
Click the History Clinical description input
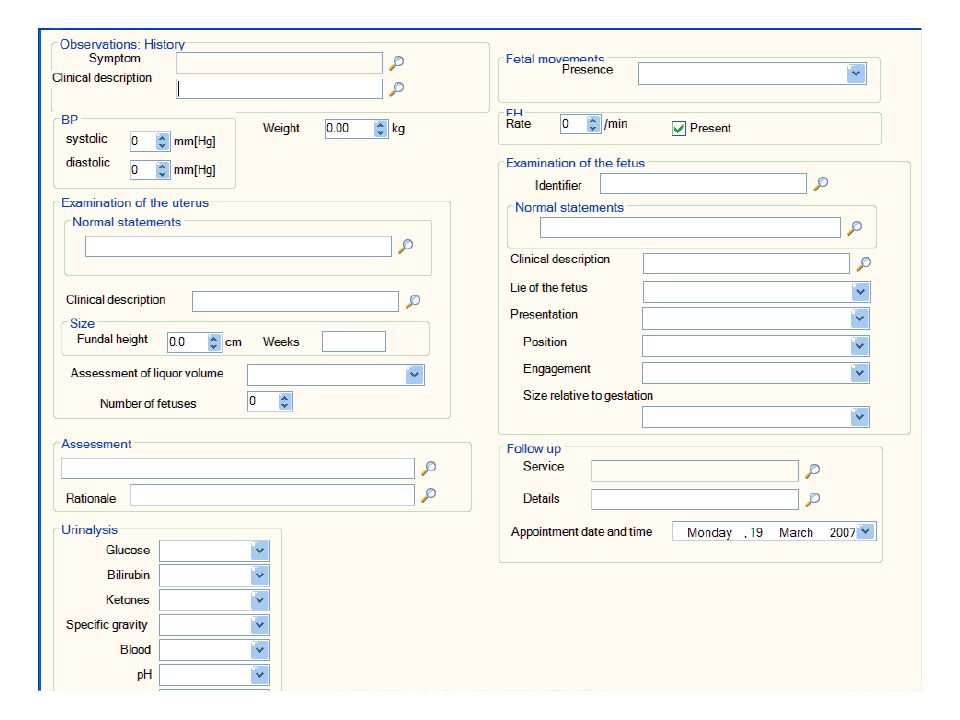(x=279, y=89)
